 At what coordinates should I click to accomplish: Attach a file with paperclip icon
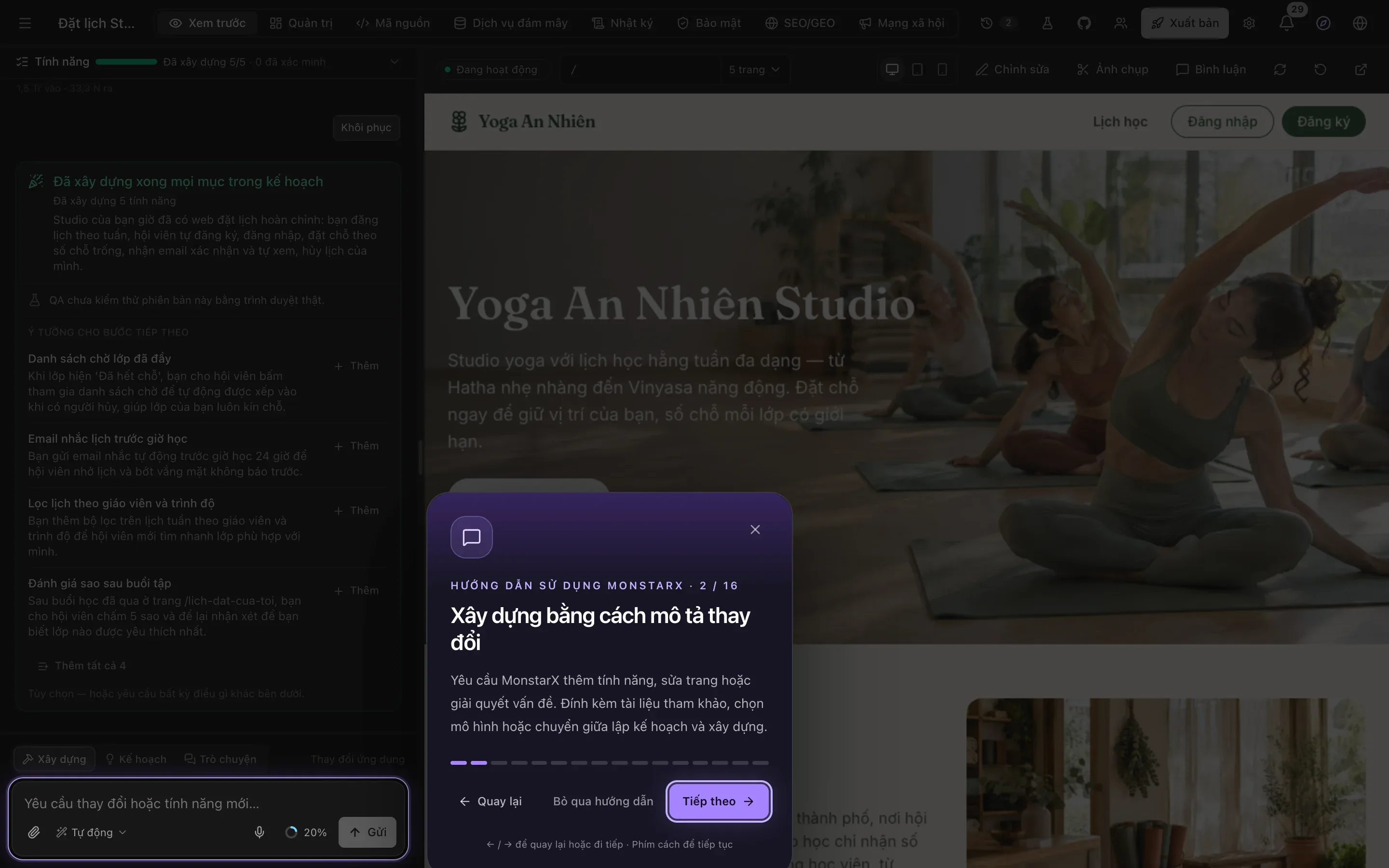(34, 832)
